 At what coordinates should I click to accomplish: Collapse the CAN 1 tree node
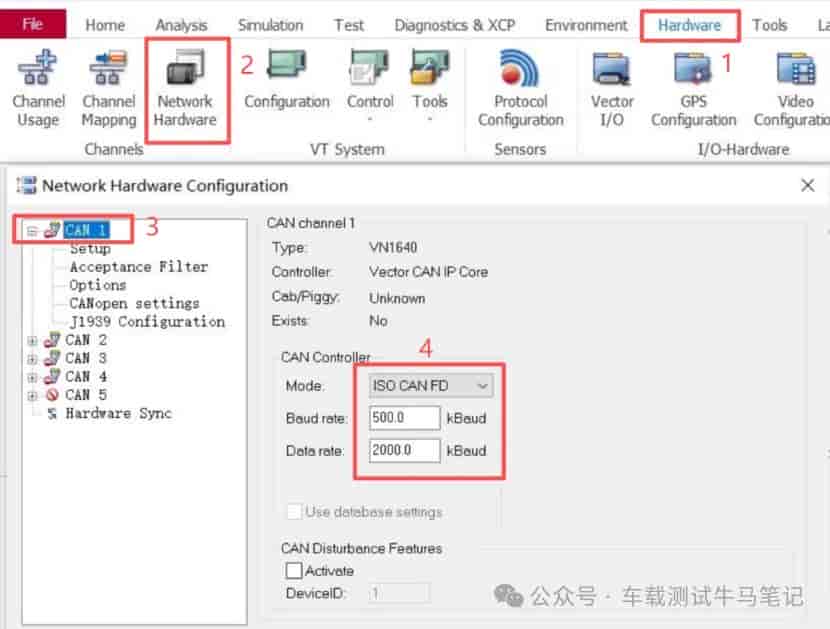32,231
